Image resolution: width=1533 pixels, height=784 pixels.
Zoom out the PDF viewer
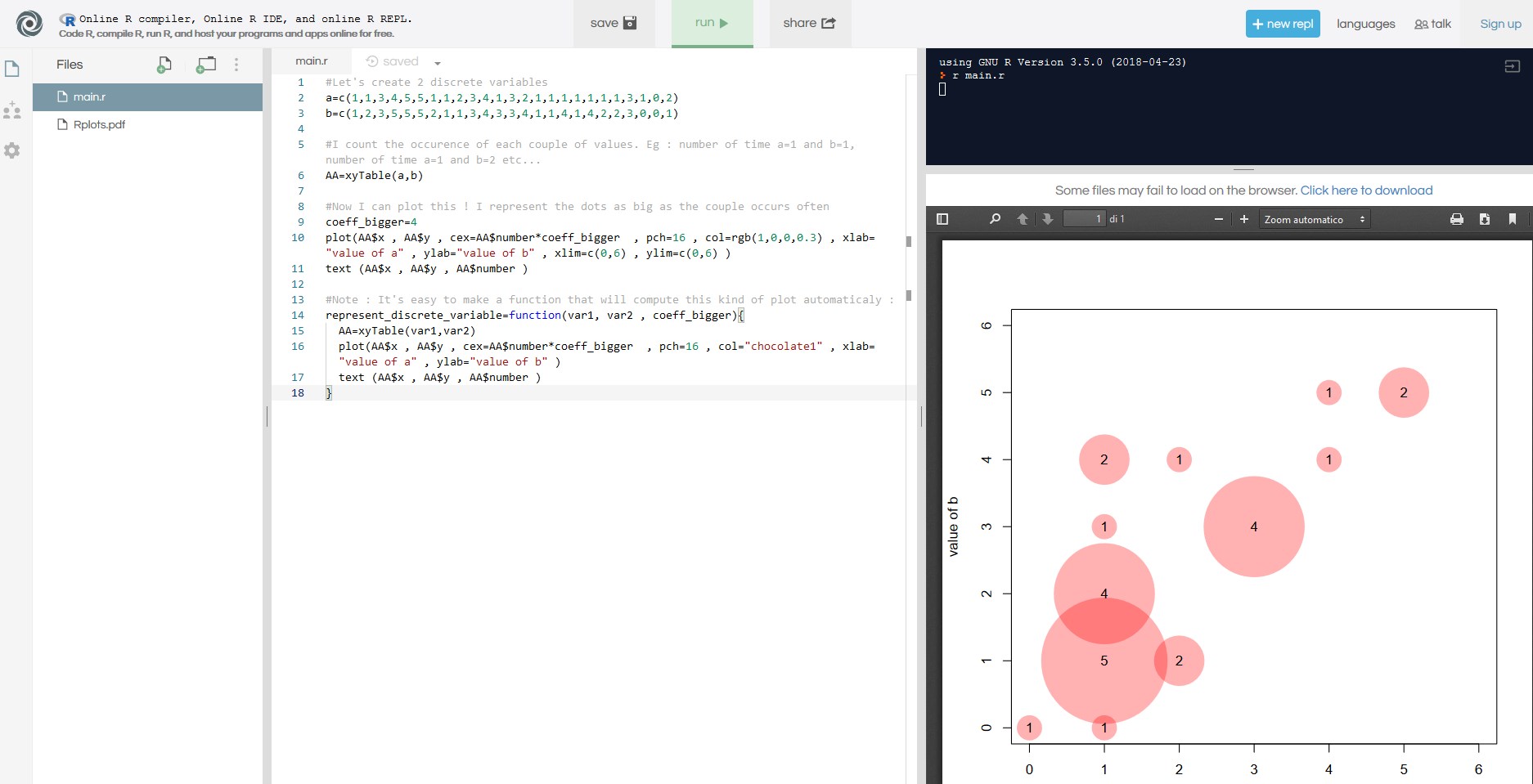1219,219
